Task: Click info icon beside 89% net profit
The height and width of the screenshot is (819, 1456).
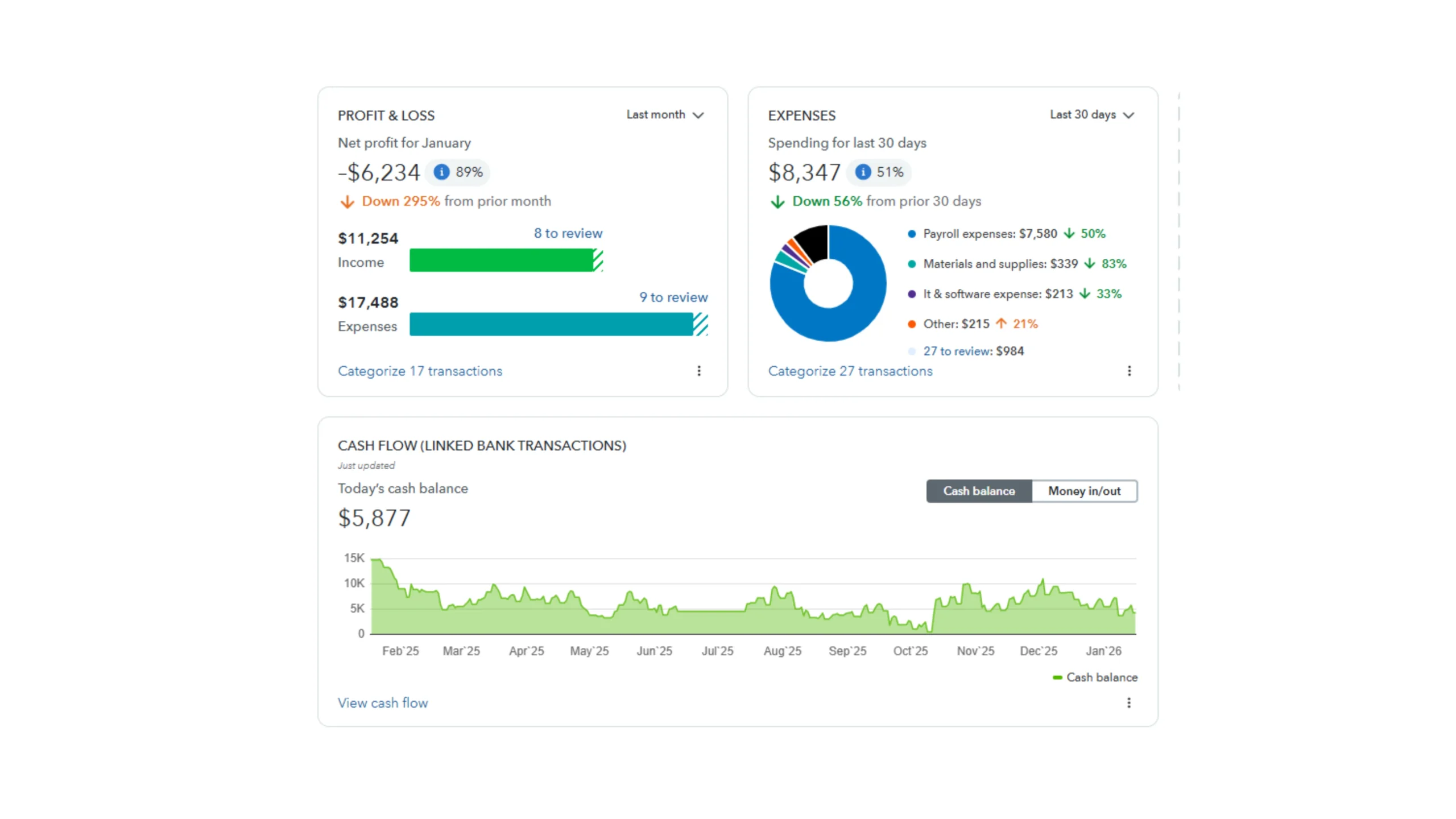Action: click(441, 172)
